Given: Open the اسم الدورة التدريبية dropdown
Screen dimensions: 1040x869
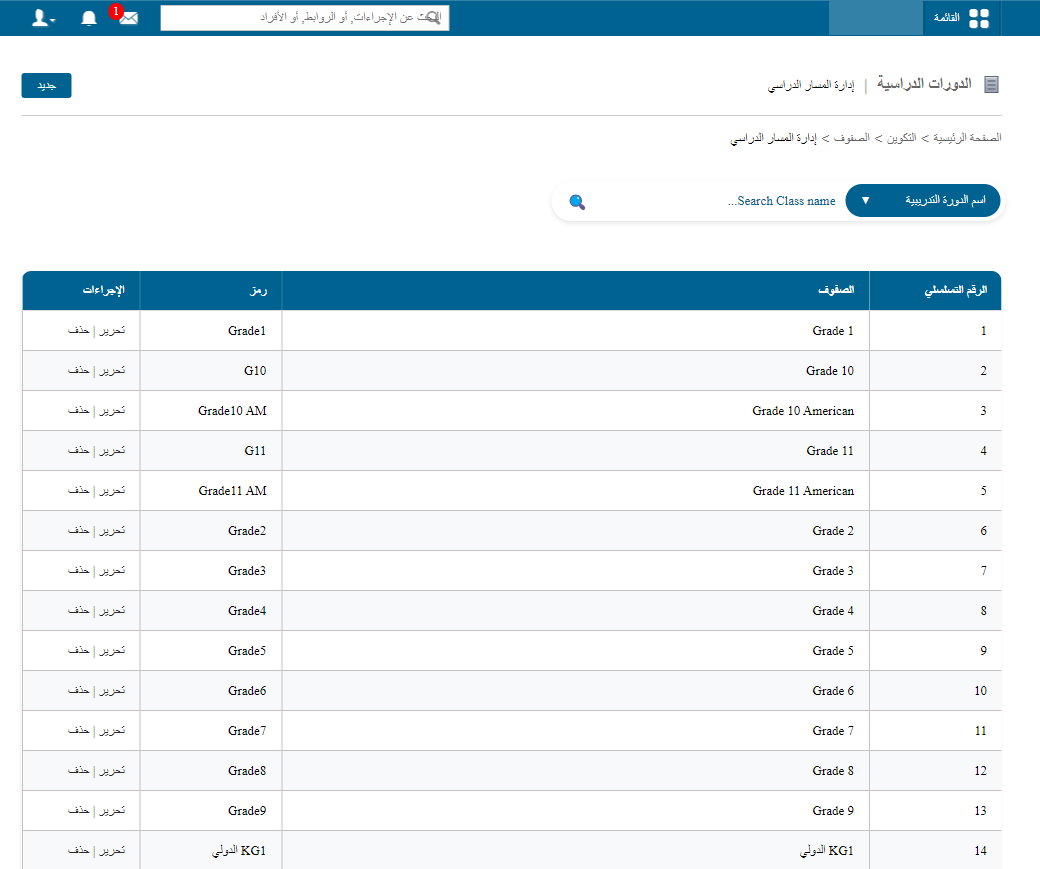Looking at the screenshot, I should [x=923, y=200].
